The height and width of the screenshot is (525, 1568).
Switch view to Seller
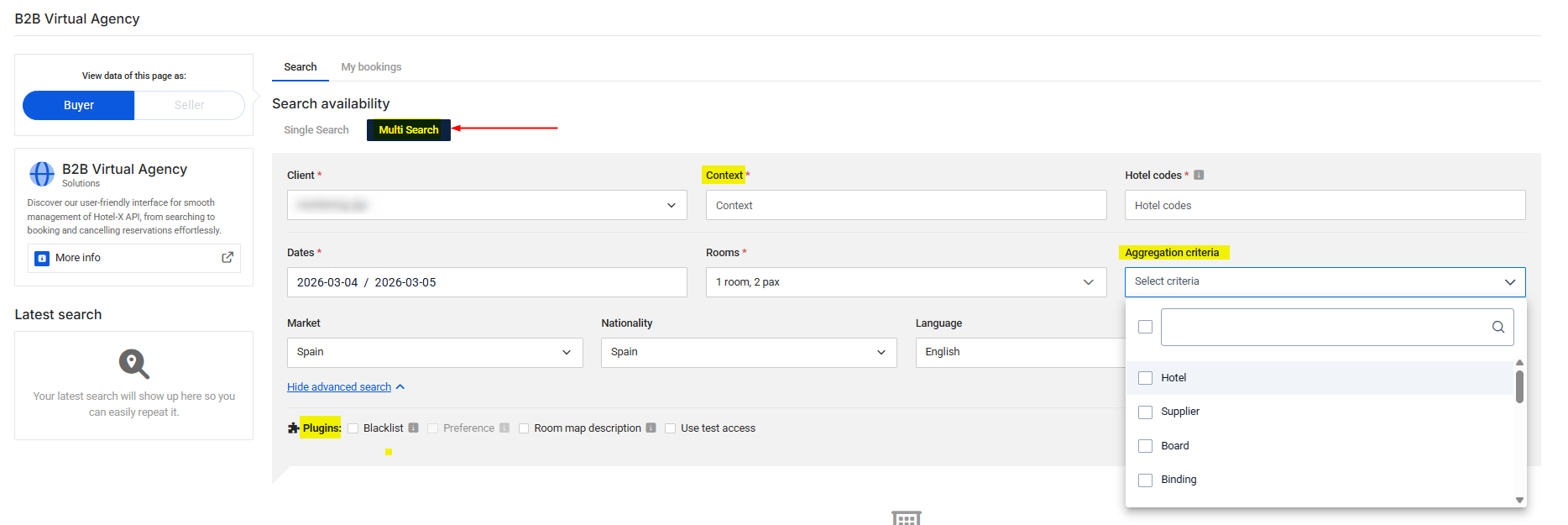[x=189, y=105]
